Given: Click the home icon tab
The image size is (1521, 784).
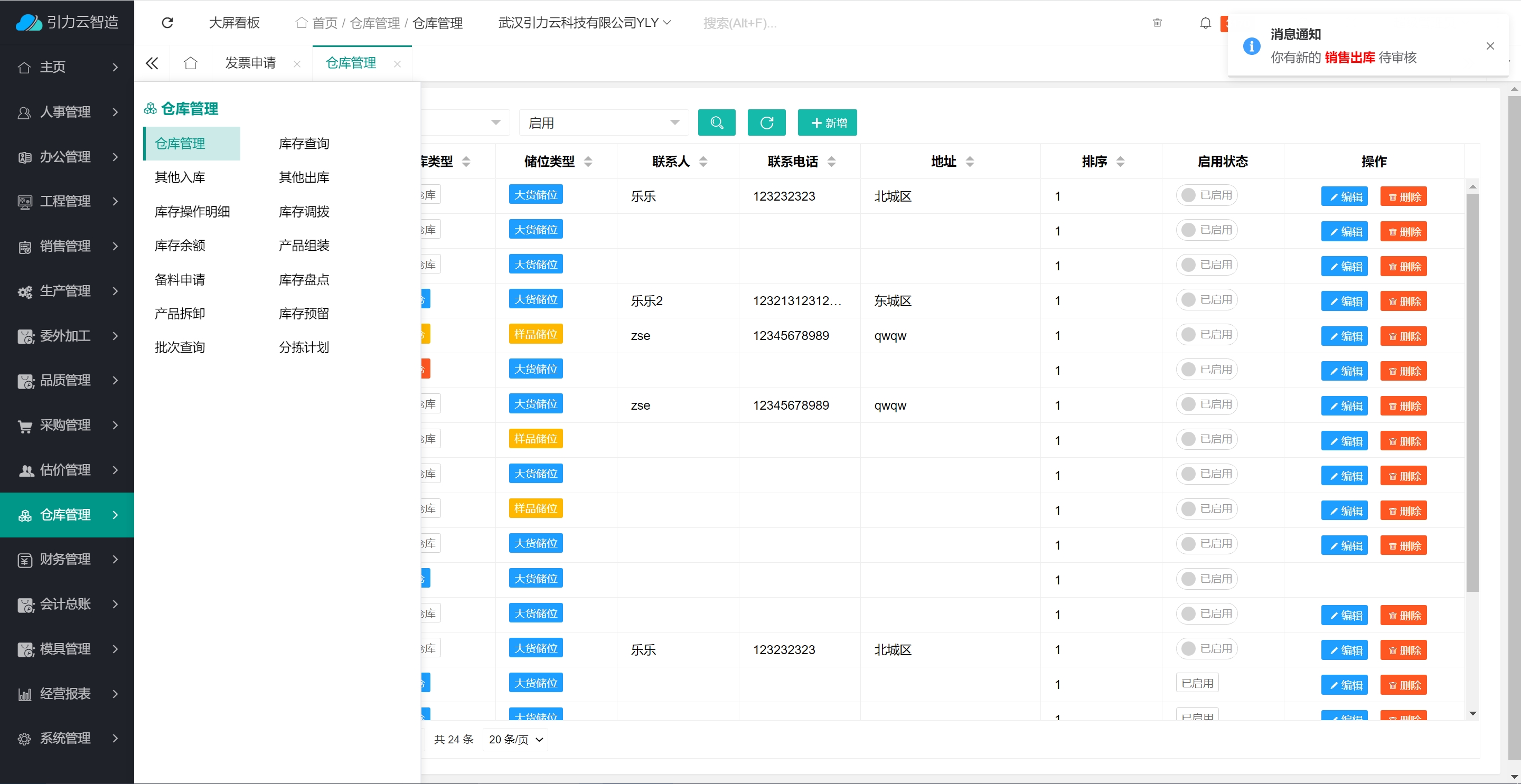Looking at the screenshot, I should [190, 63].
